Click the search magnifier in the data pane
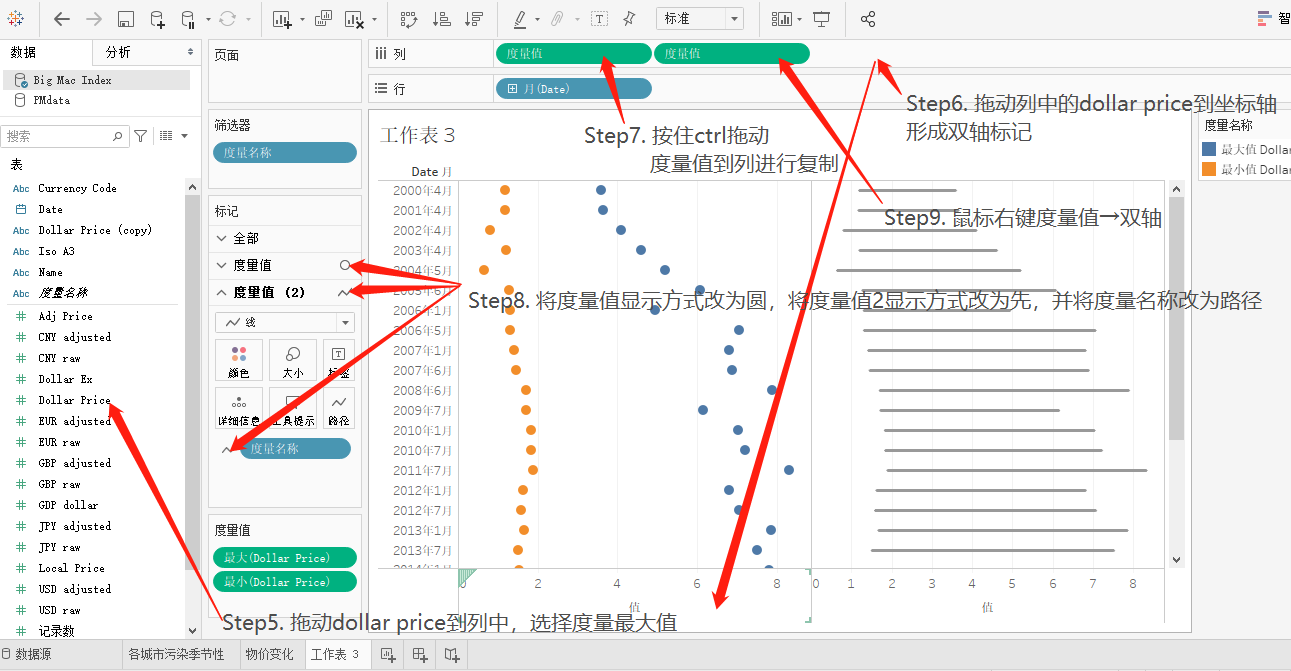Viewport: 1291px width, 671px height. (117, 136)
